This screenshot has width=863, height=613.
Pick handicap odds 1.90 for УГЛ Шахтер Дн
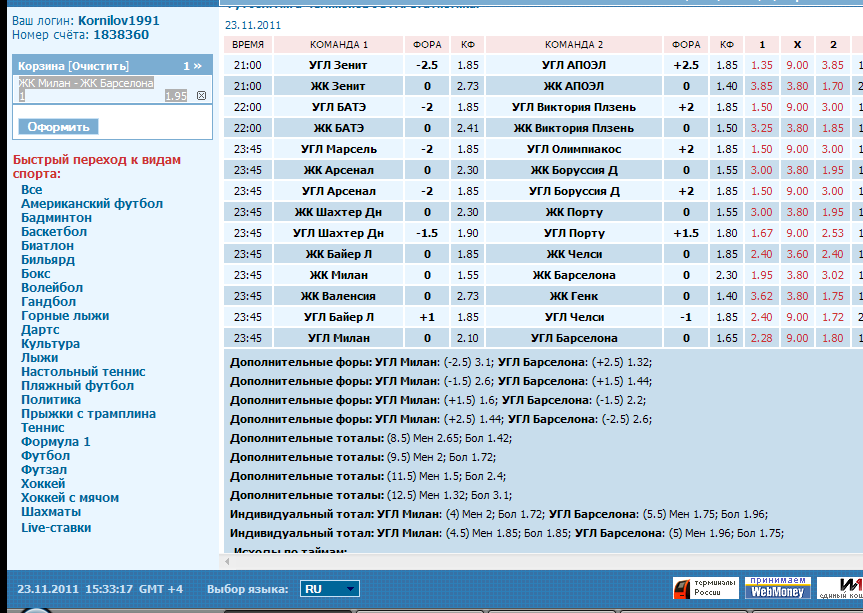pos(467,233)
